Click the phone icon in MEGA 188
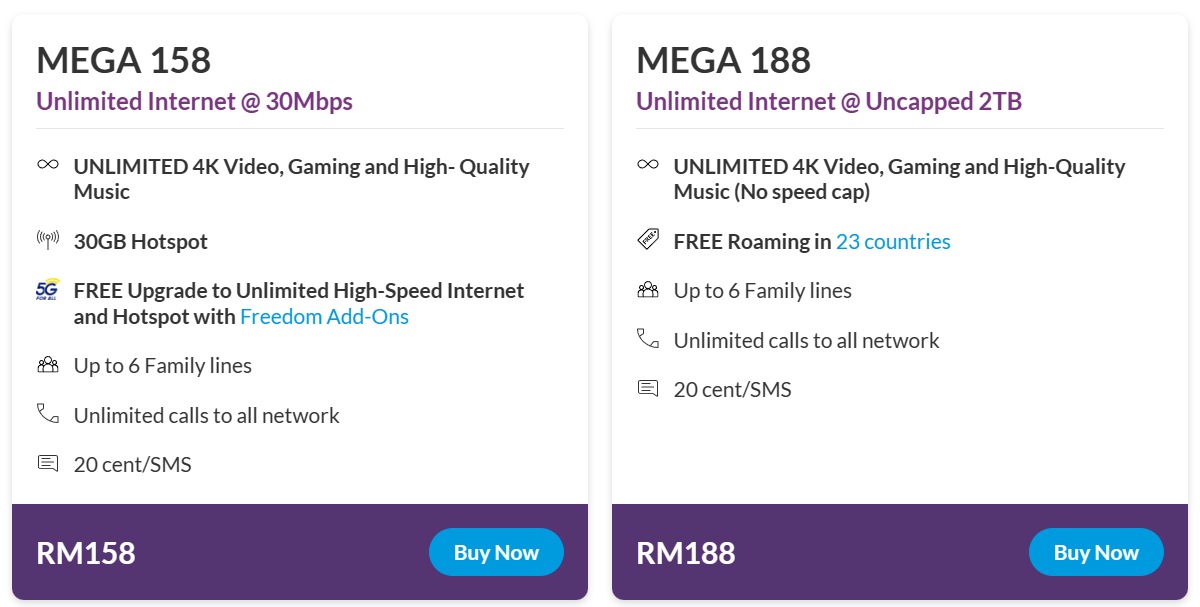 648,339
